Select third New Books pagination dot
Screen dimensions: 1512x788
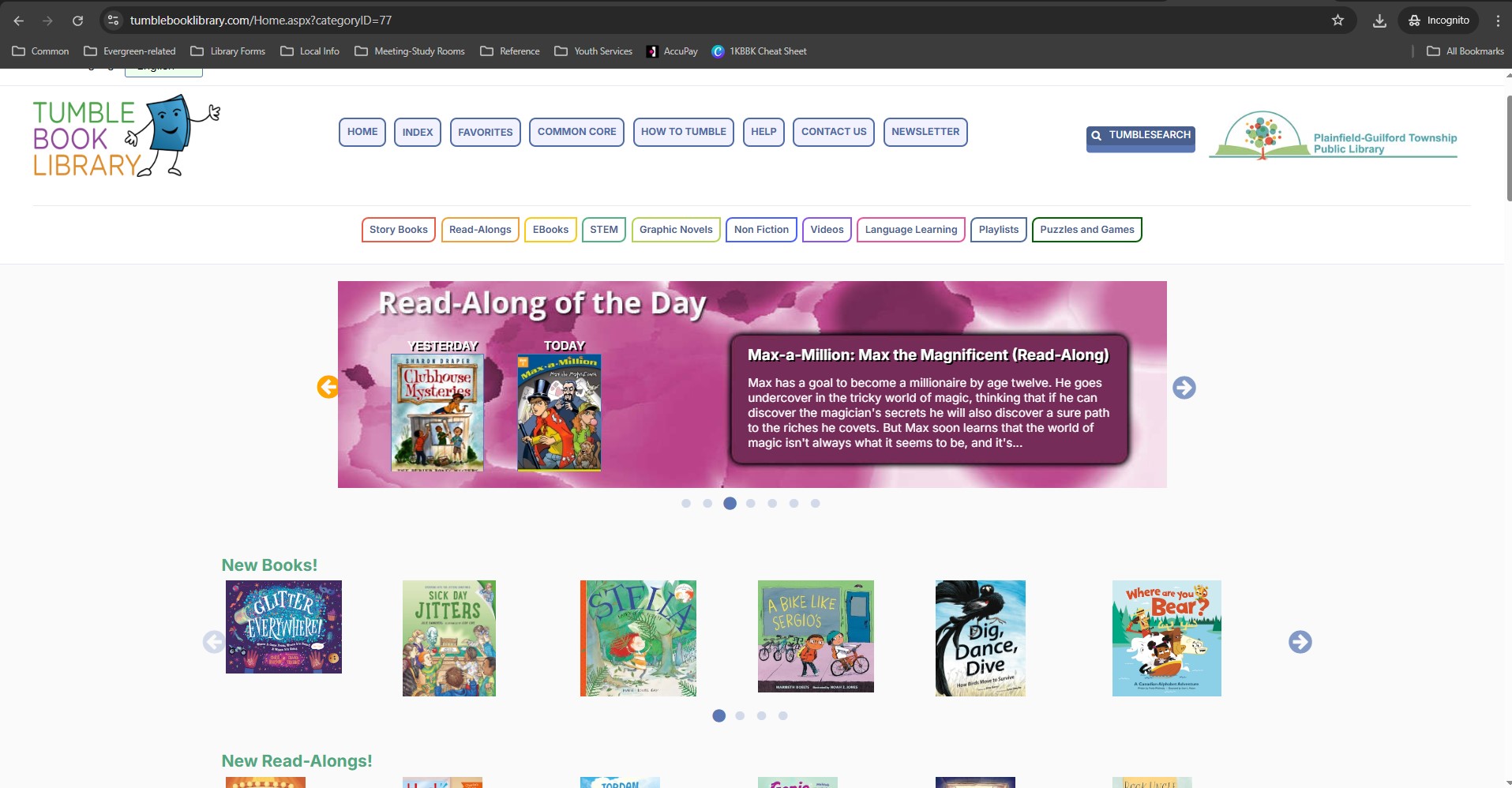pyautogui.click(x=761, y=716)
